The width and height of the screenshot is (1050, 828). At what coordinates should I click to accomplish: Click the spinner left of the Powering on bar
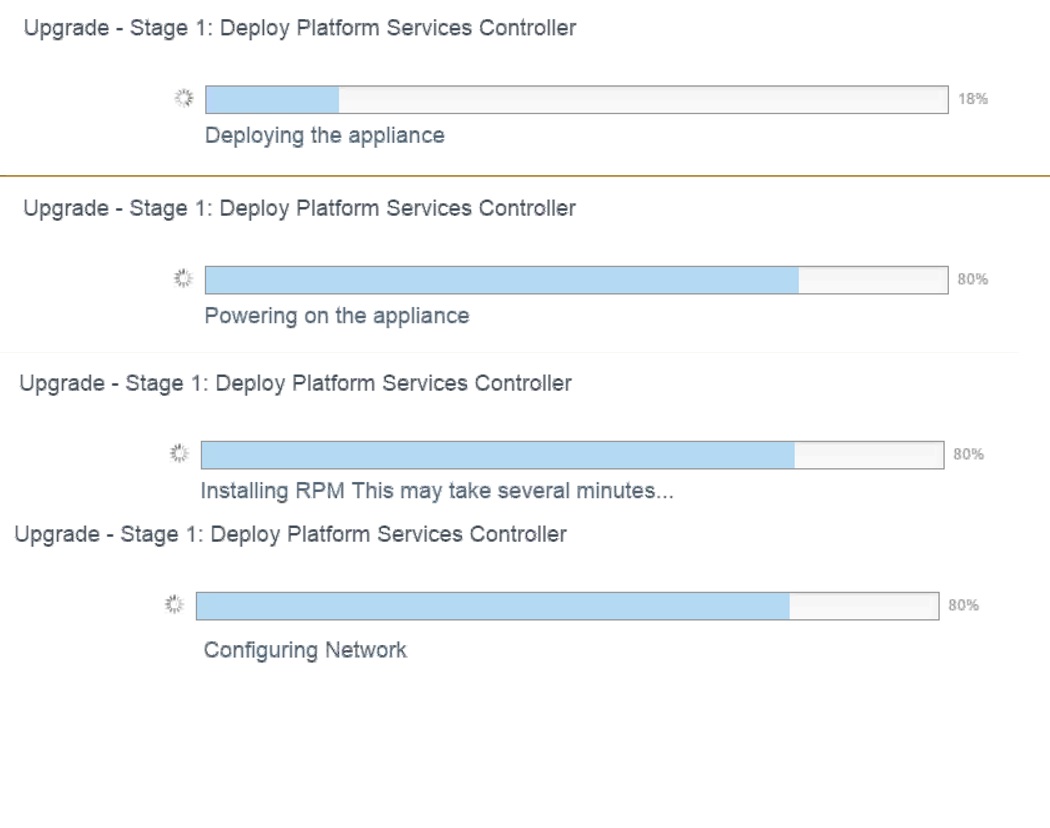tap(183, 279)
